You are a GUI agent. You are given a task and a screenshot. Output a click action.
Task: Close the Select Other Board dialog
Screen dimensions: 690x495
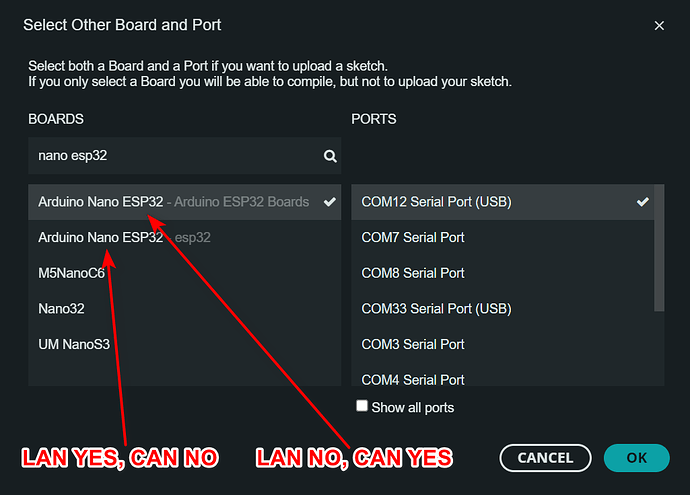pos(659,25)
